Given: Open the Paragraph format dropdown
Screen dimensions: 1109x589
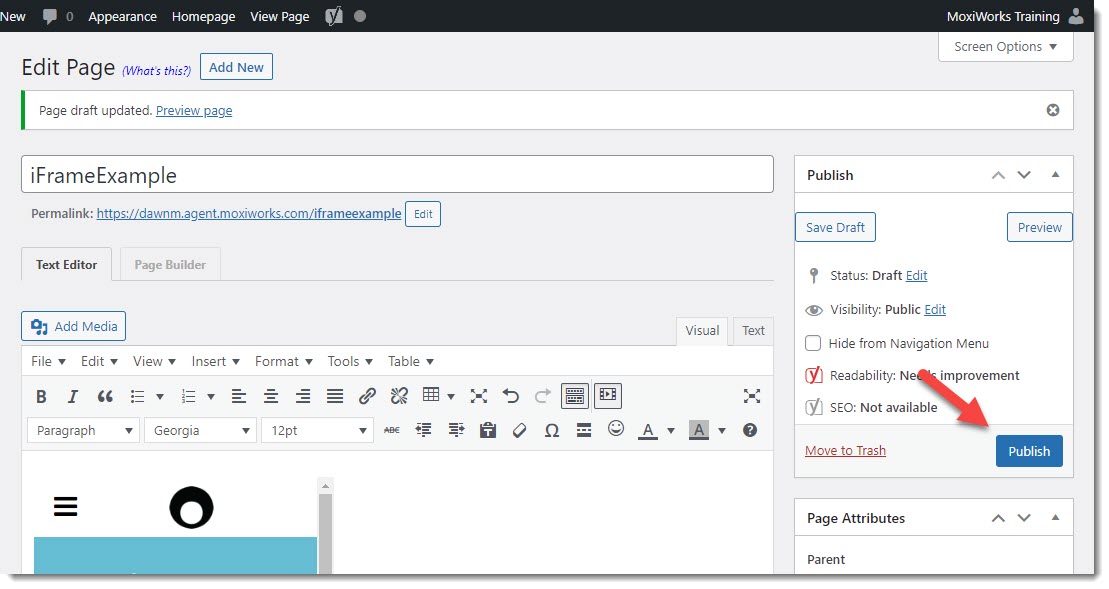Looking at the screenshot, I should click(86, 430).
